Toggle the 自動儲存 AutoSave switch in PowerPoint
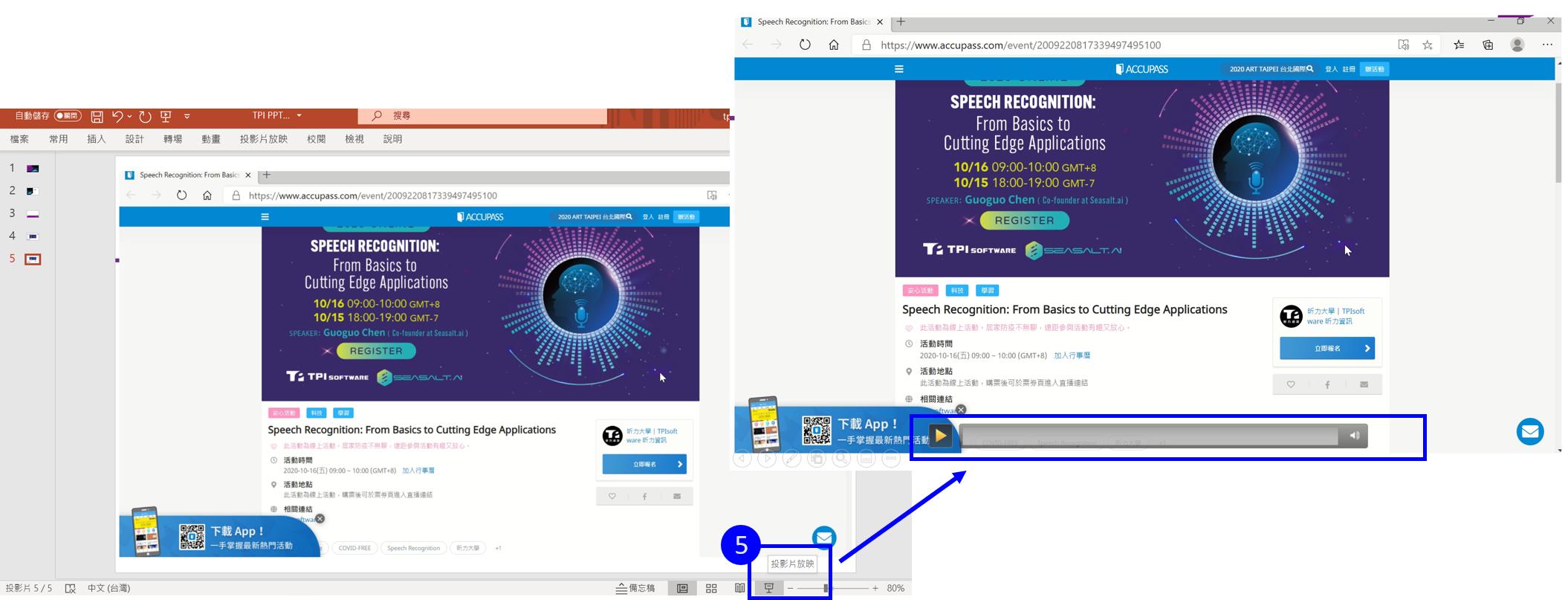Viewport: 1568px width, 600px height. (68, 116)
